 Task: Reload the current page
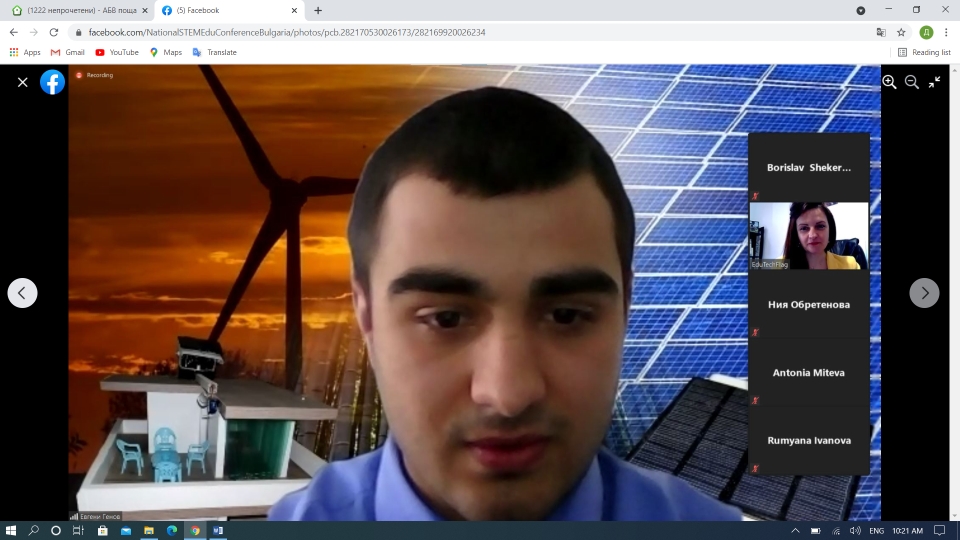point(53,32)
